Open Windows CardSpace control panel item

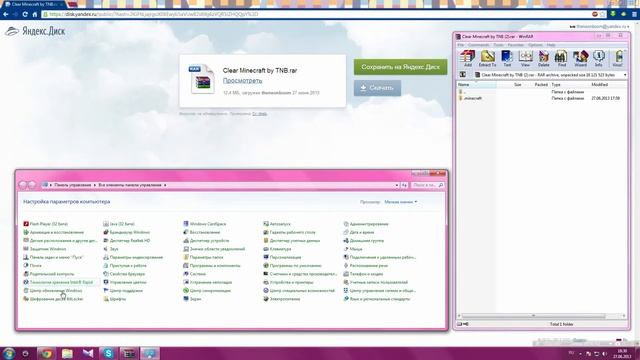pos(204,224)
